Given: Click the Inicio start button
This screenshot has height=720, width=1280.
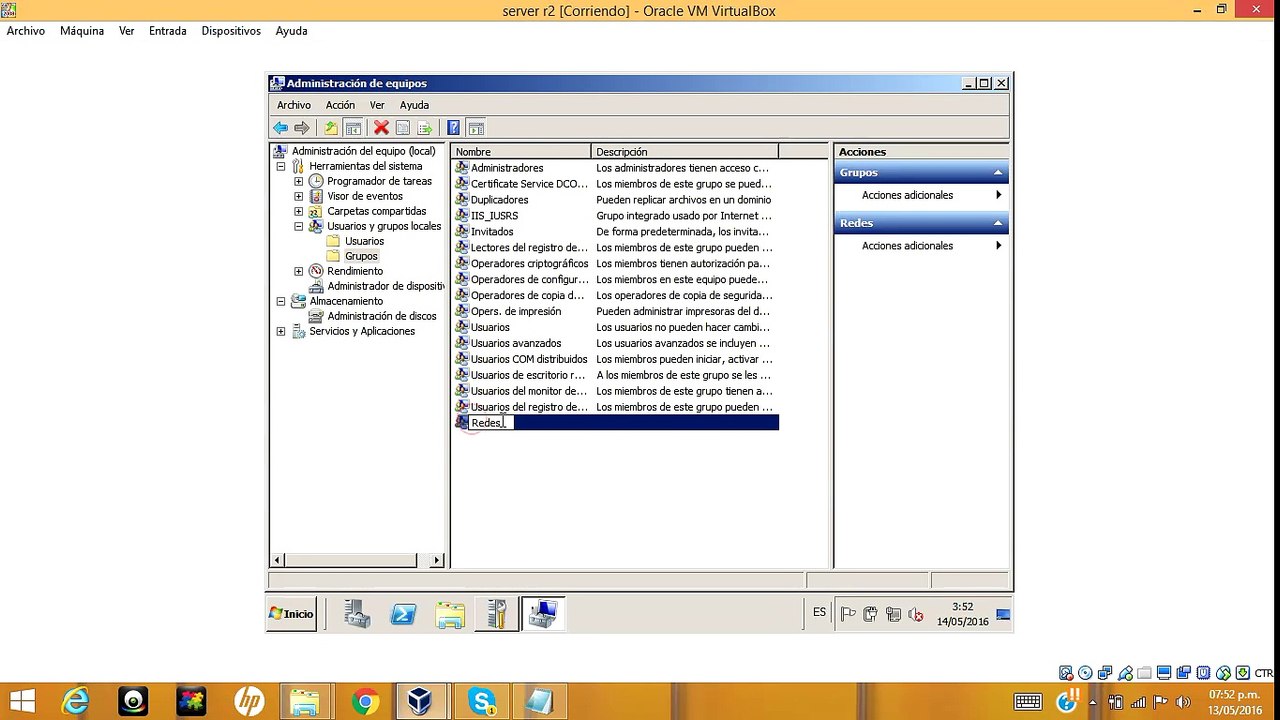Looking at the screenshot, I should tap(291, 614).
